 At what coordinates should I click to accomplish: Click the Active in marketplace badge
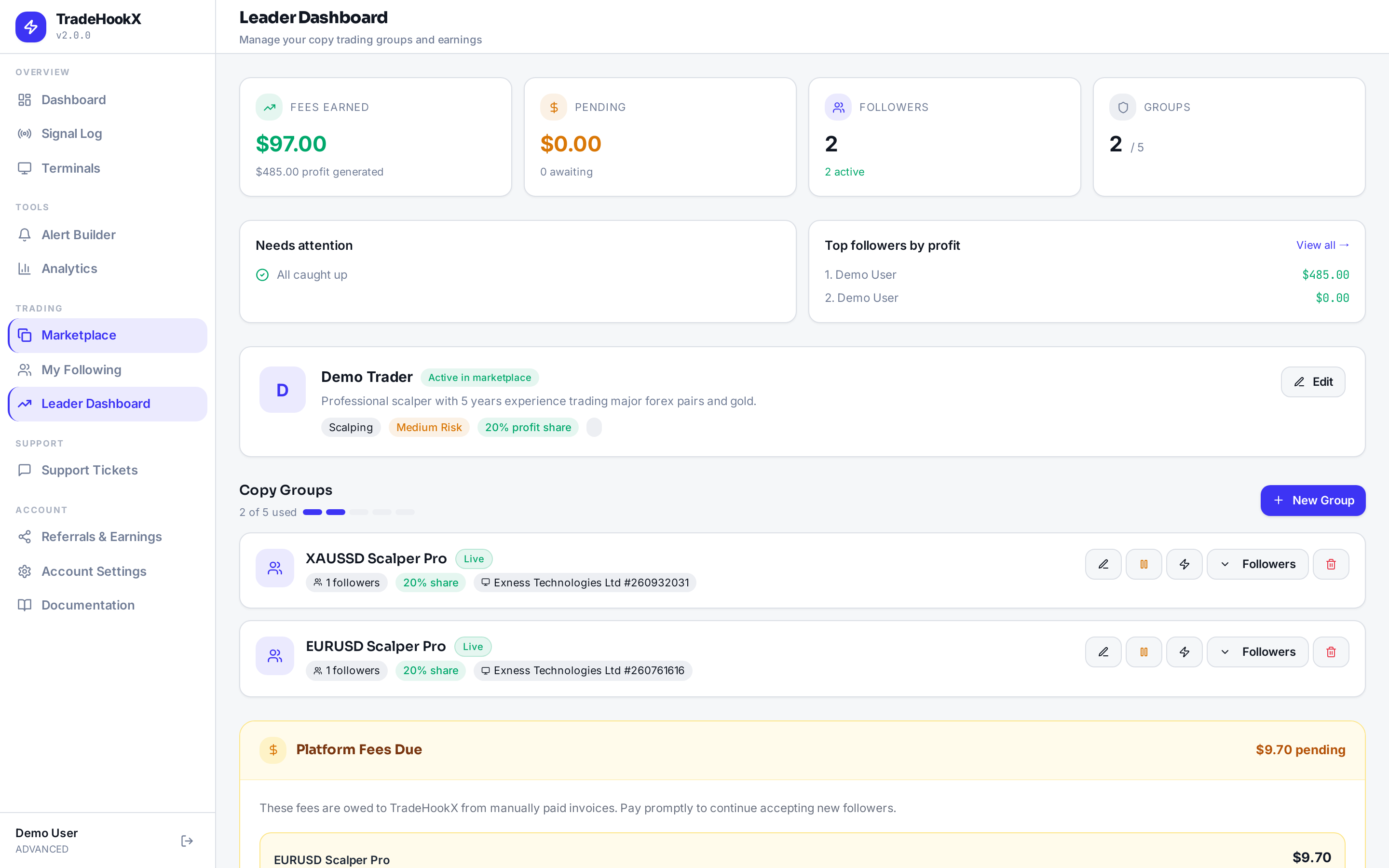[x=480, y=378]
